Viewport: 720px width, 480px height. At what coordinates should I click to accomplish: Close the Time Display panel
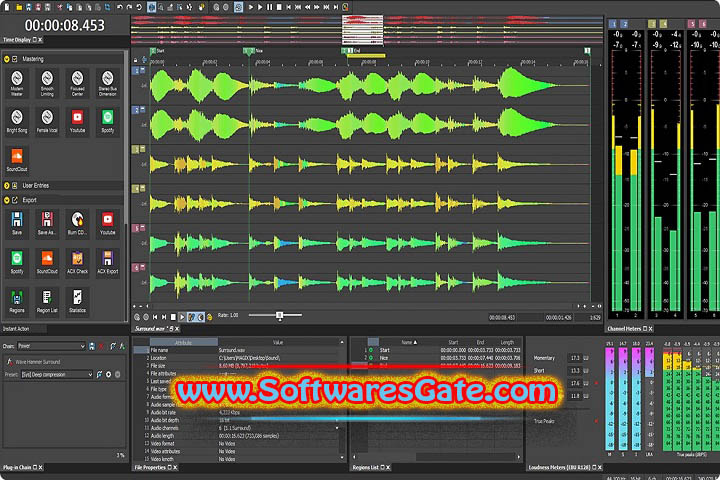pyautogui.click(x=40, y=40)
